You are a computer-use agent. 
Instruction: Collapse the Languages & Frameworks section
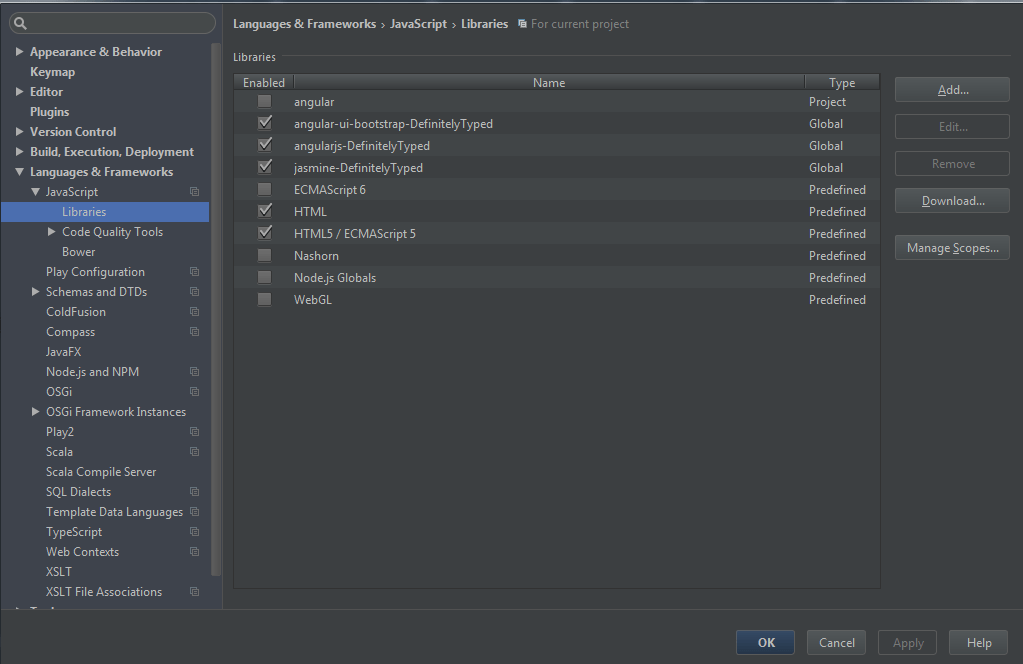(19, 172)
